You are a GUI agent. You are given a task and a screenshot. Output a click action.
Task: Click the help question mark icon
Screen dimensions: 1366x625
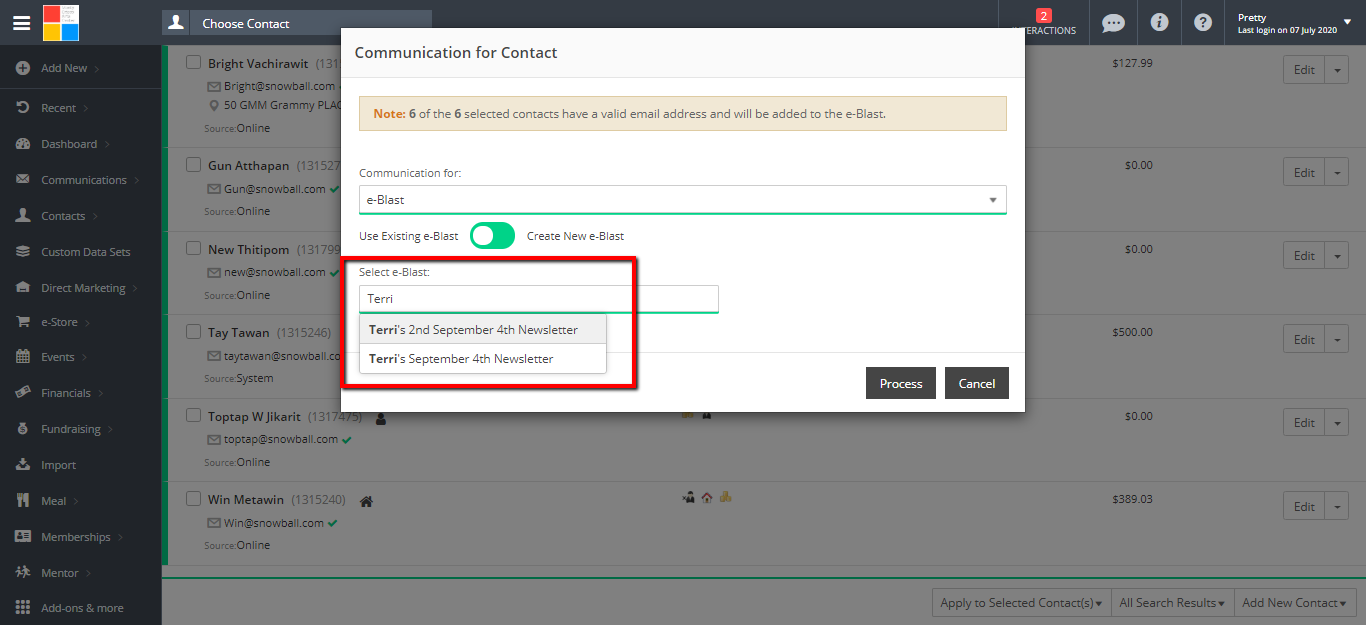1203,23
